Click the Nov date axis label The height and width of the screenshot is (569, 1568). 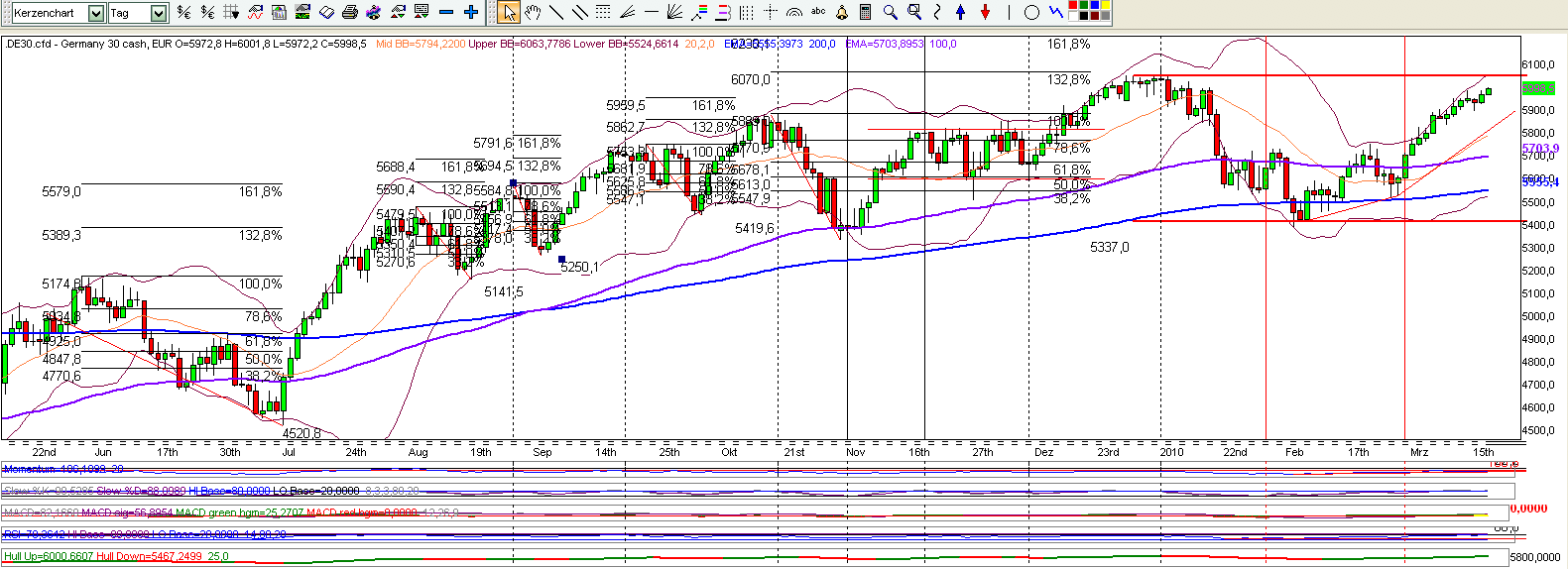(856, 452)
